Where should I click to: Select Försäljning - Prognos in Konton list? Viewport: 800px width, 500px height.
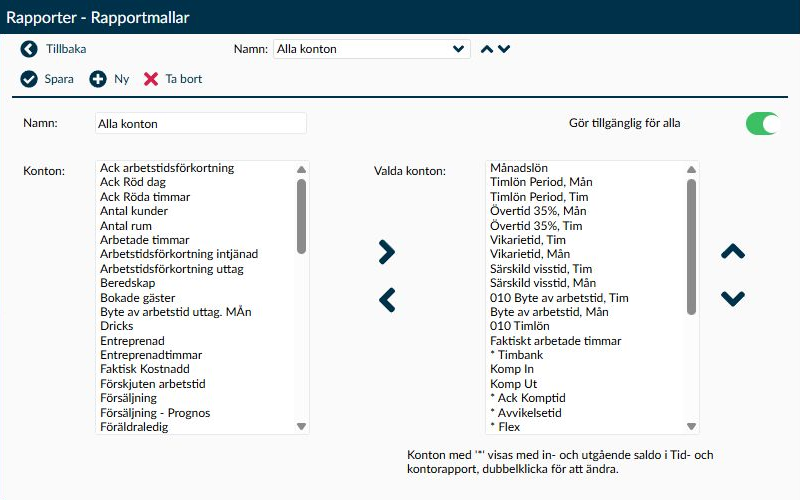pyautogui.click(x=155, y=413)
